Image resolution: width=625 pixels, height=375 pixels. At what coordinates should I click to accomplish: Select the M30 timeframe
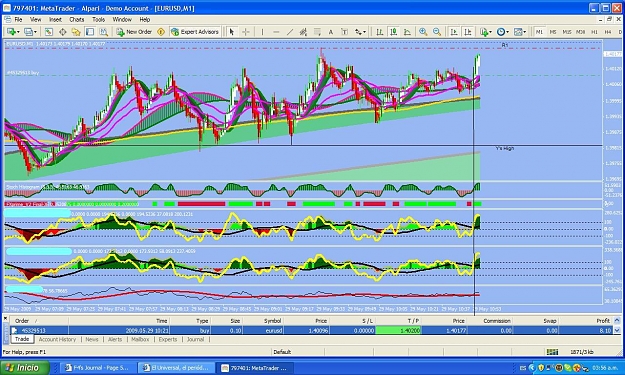point(580,32)
